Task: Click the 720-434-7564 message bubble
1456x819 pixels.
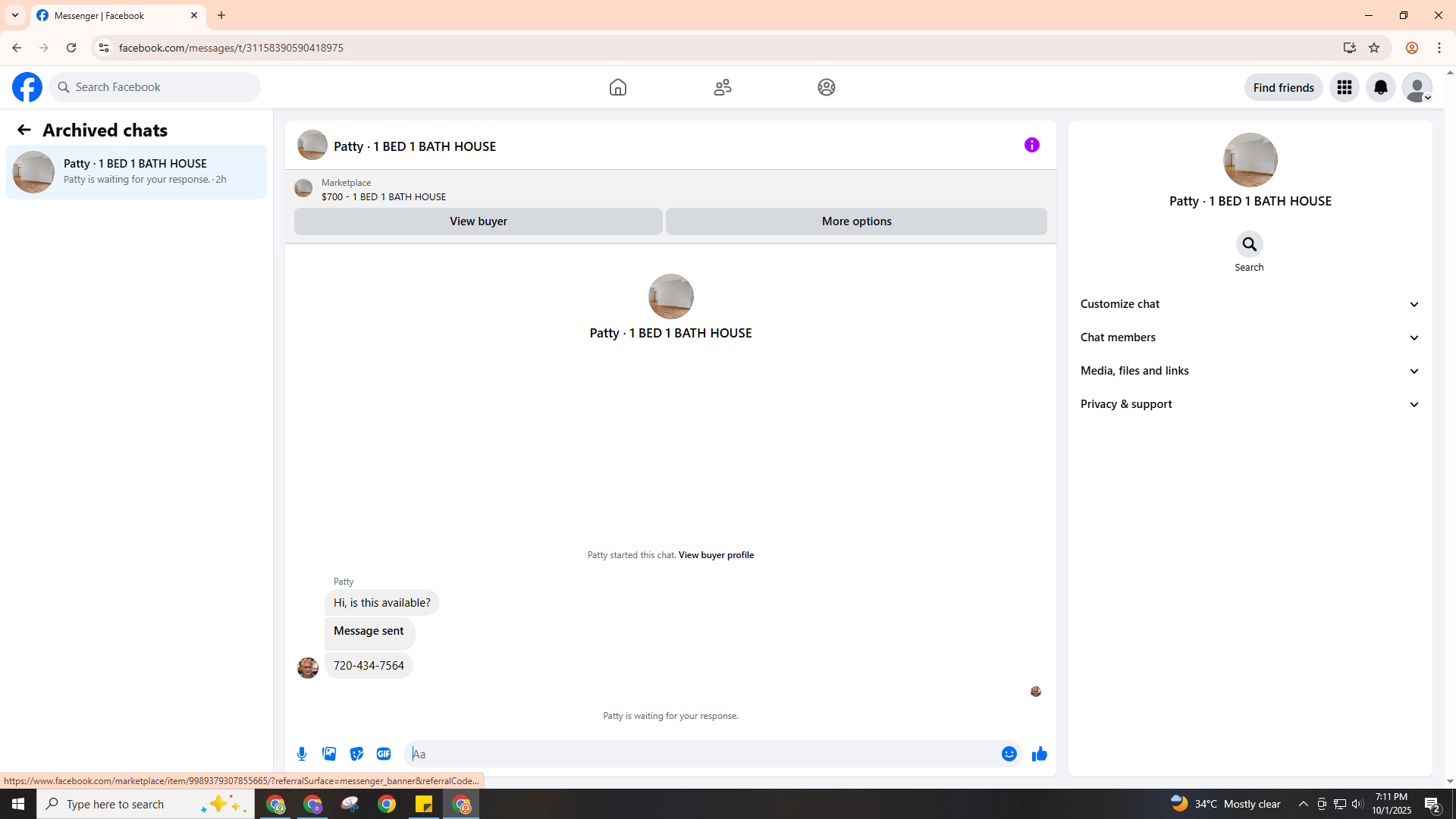Action: (x=369, y=666)
